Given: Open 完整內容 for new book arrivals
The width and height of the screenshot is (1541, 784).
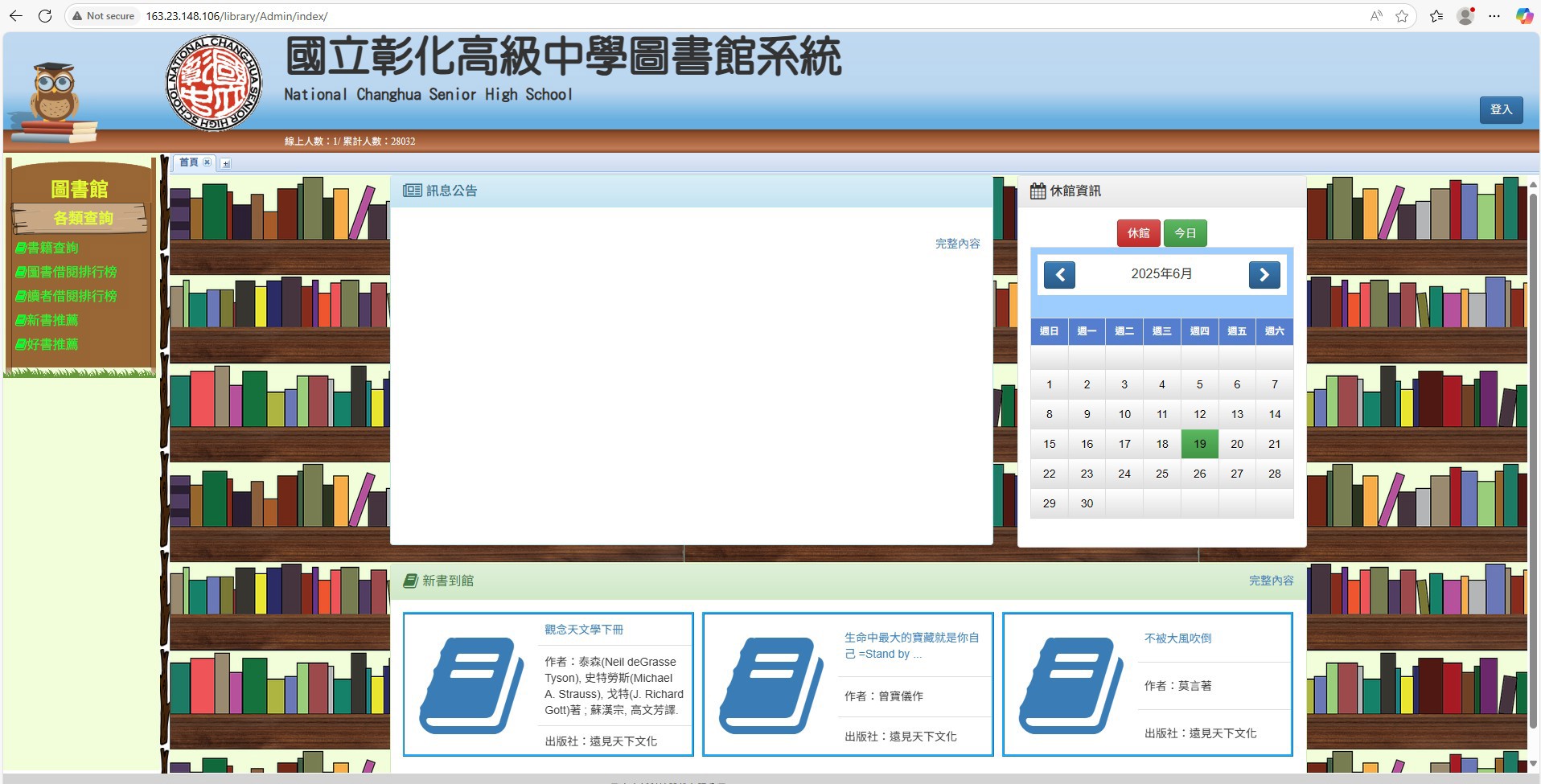Looking at the screenshot, I should [x=1271, y=580].
